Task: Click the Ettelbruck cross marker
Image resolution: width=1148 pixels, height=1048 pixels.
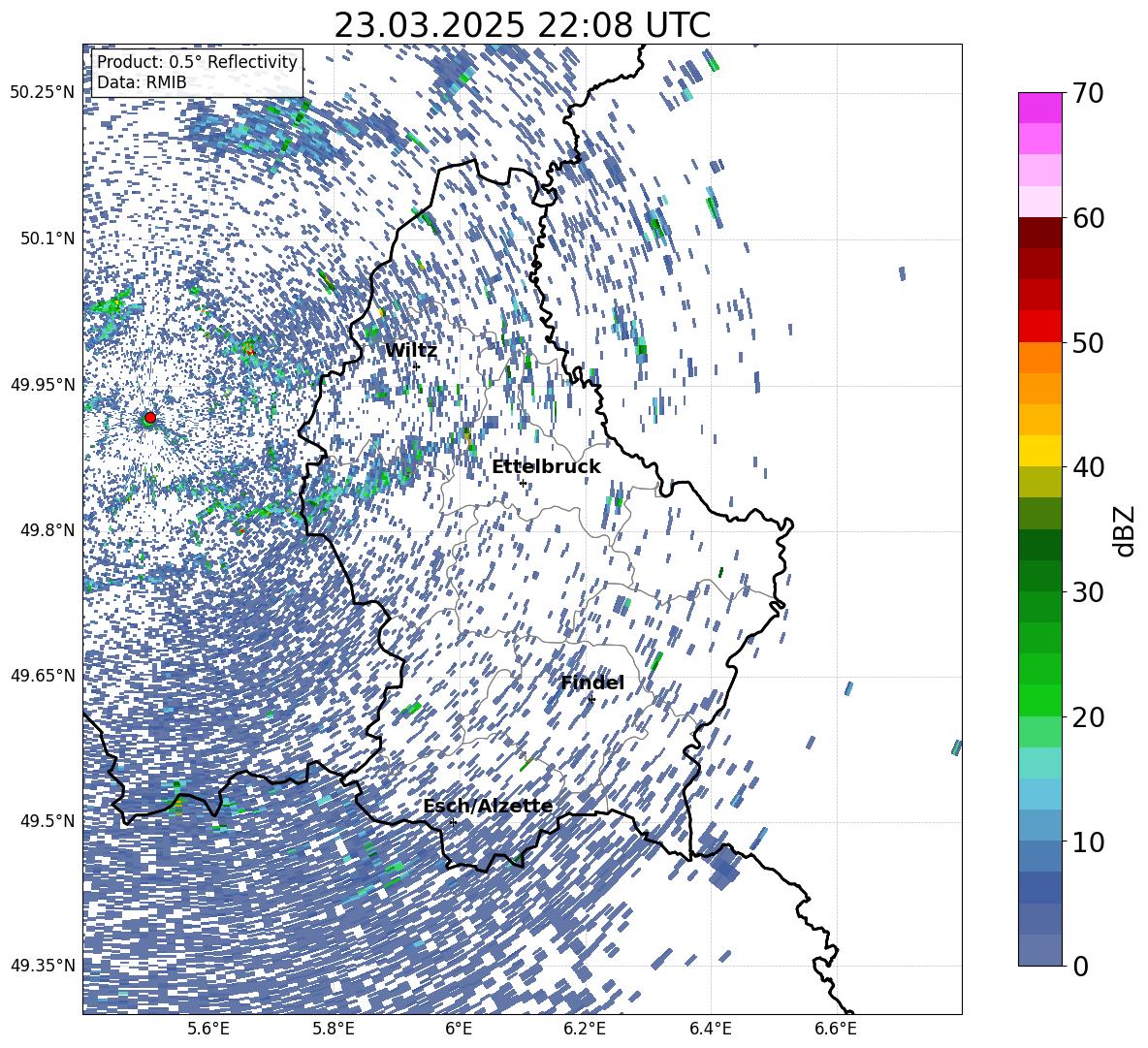Action: pos(523,482)
